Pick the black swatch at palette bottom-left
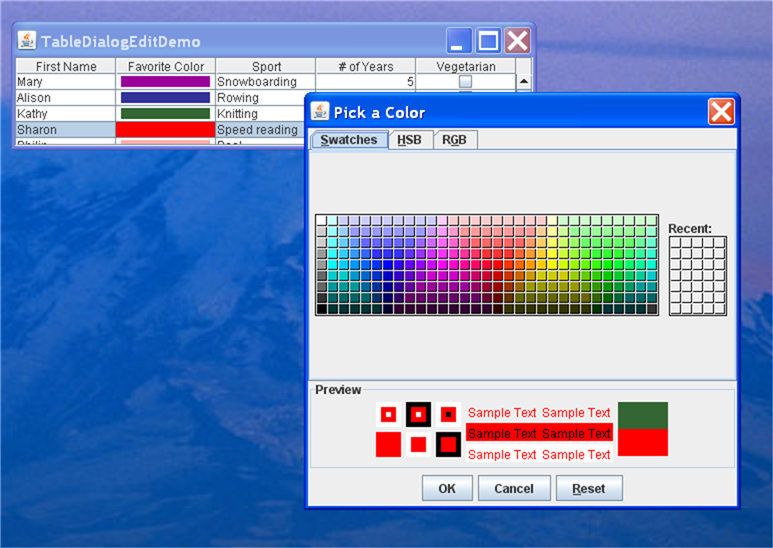Viewport: 773px width, 548px height. tap(321, 309)
